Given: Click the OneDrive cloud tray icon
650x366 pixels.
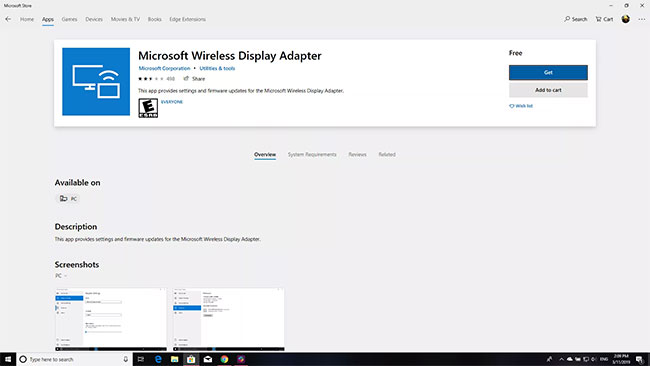Looking at the screenshot, I should click(570, 359).
